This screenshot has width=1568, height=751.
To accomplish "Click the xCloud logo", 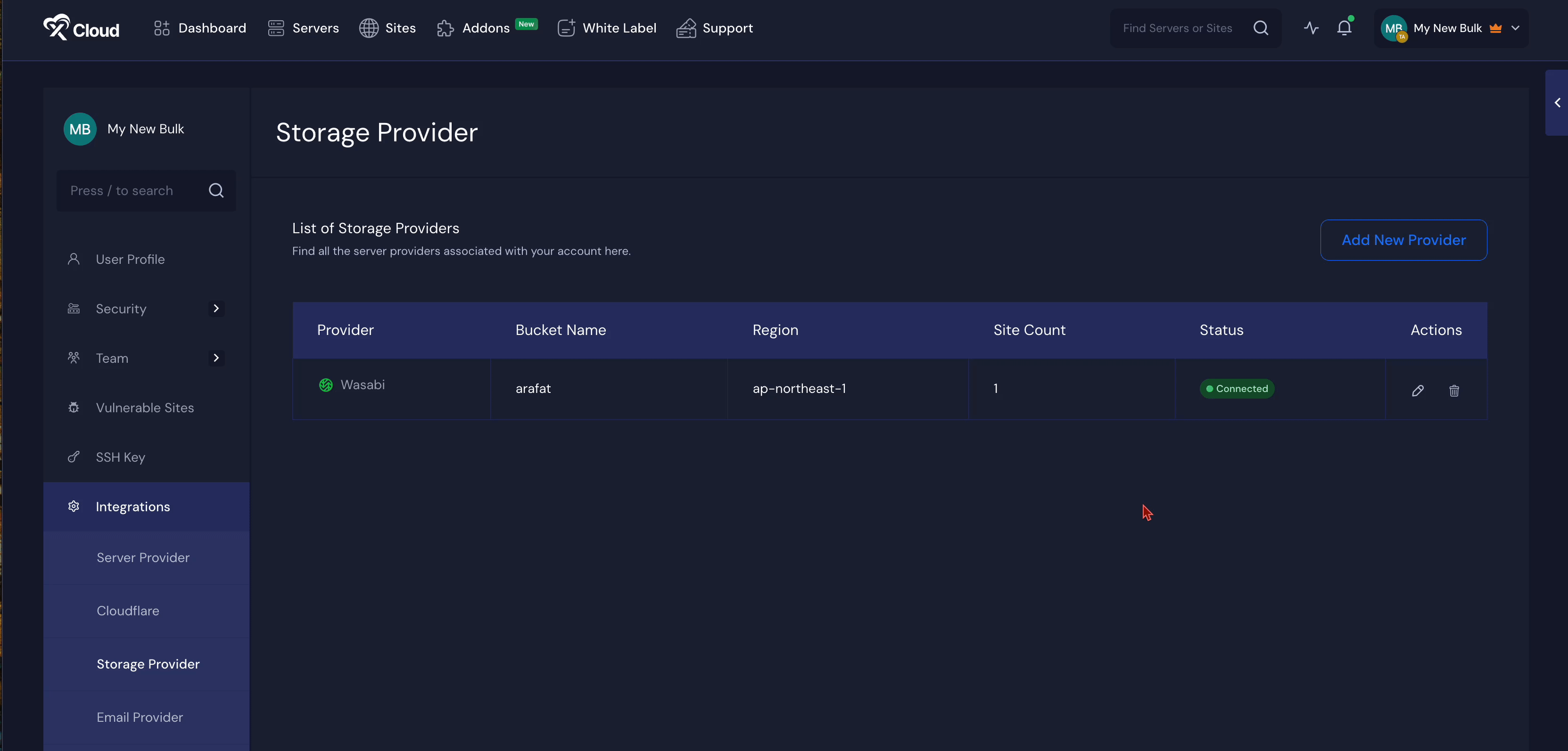I will [x=82, y=28].
